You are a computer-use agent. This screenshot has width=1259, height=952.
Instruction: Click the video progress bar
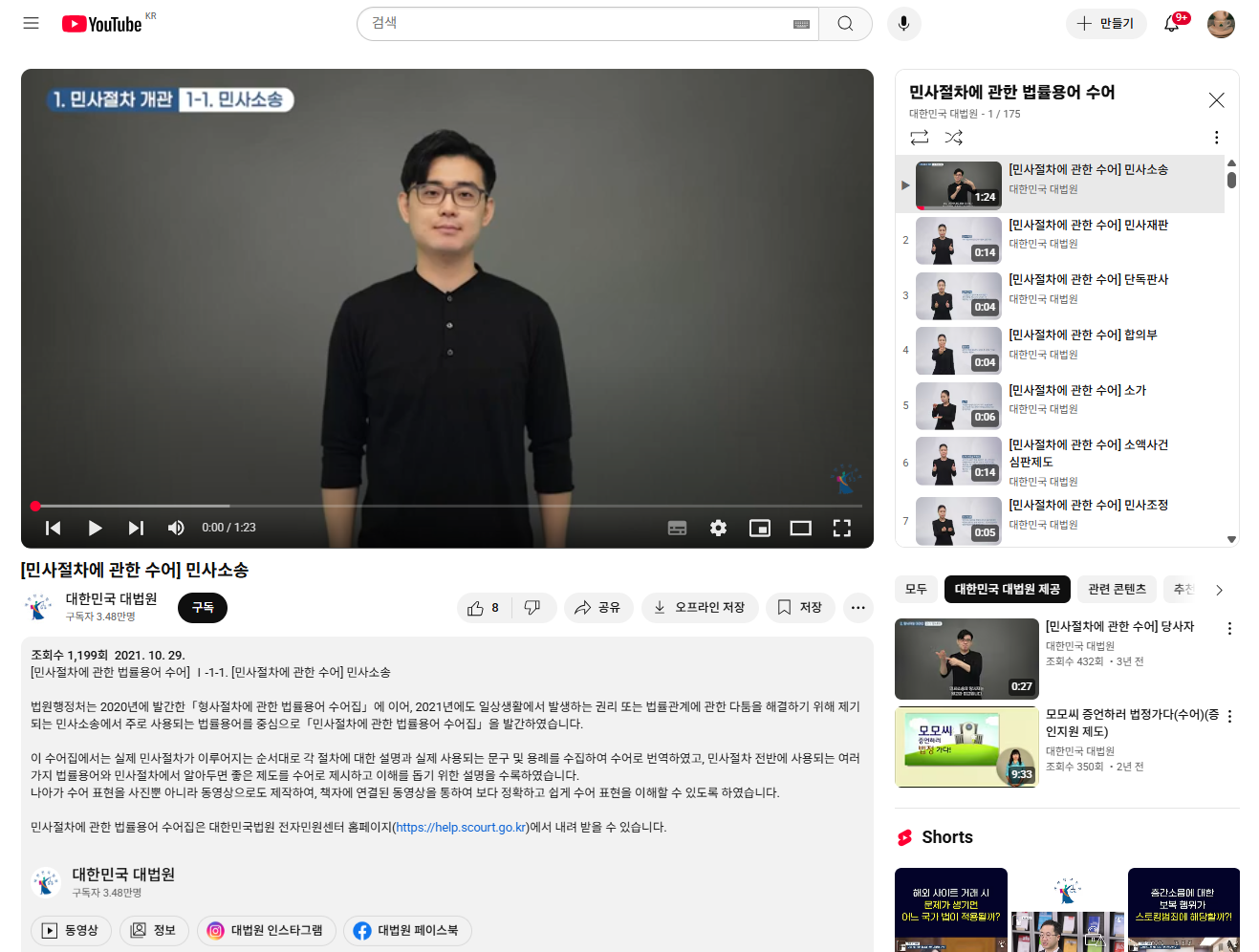click(447, 506)
